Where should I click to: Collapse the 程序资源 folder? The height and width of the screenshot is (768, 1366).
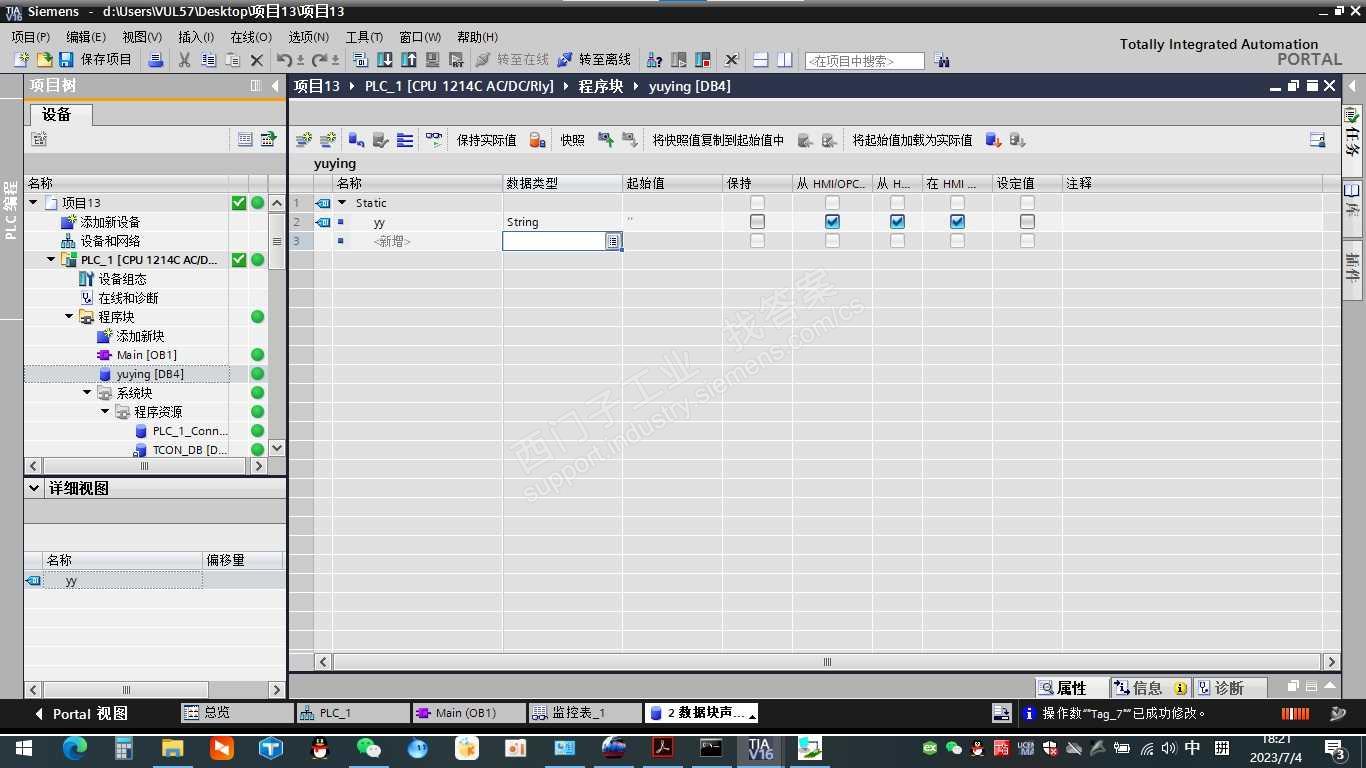(105, 412)
